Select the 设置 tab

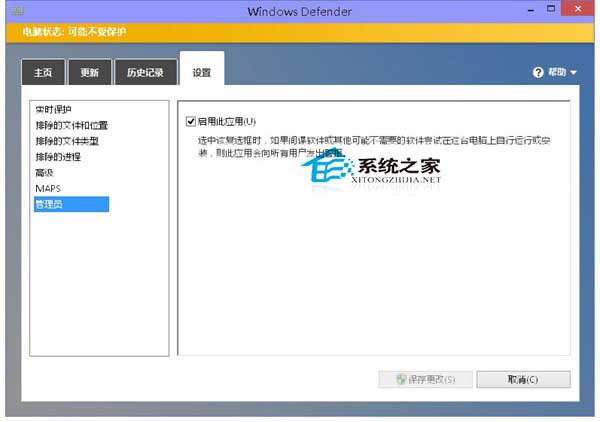202,71
